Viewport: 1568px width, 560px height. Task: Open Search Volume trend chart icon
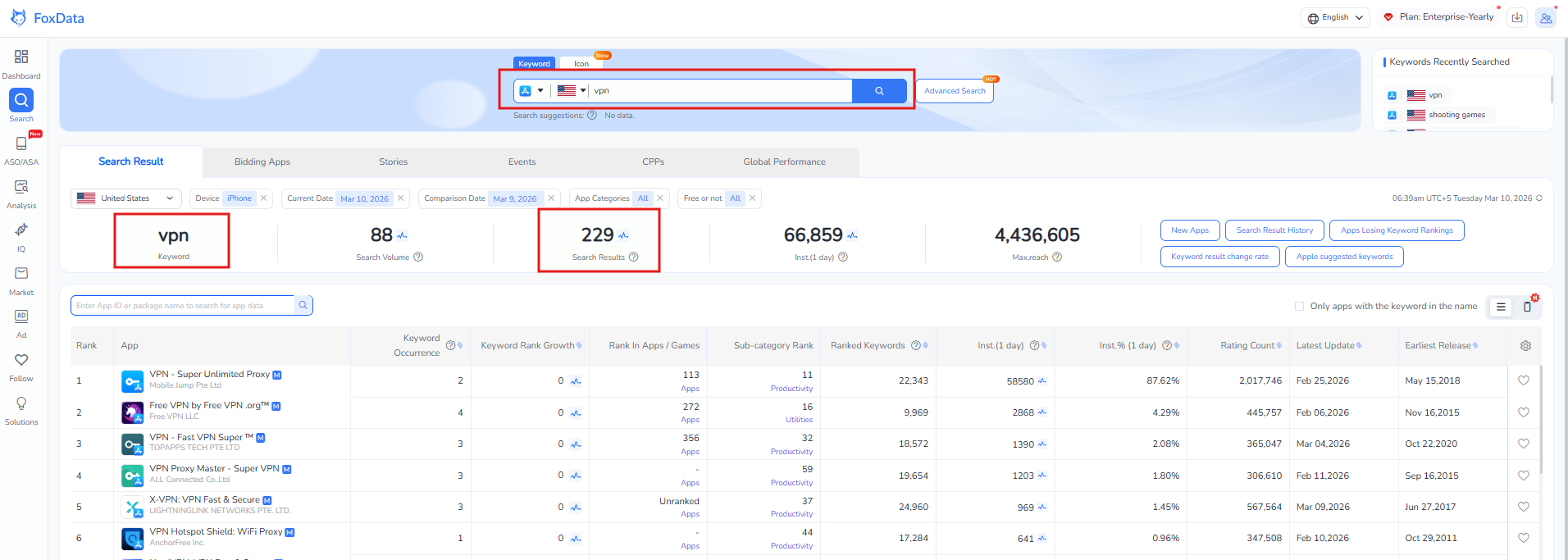pos(403,236)
